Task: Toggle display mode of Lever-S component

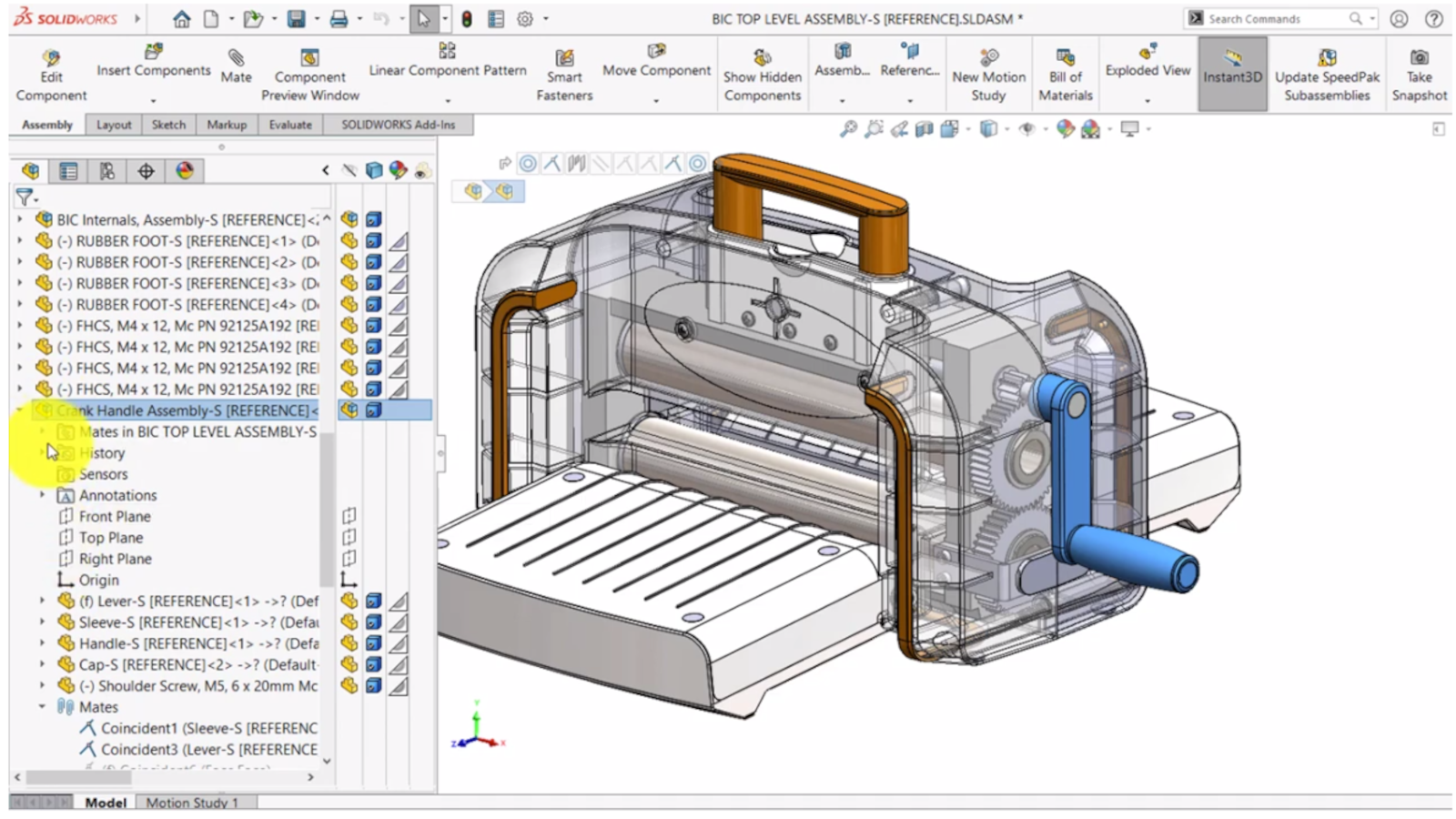Action: 373,602
